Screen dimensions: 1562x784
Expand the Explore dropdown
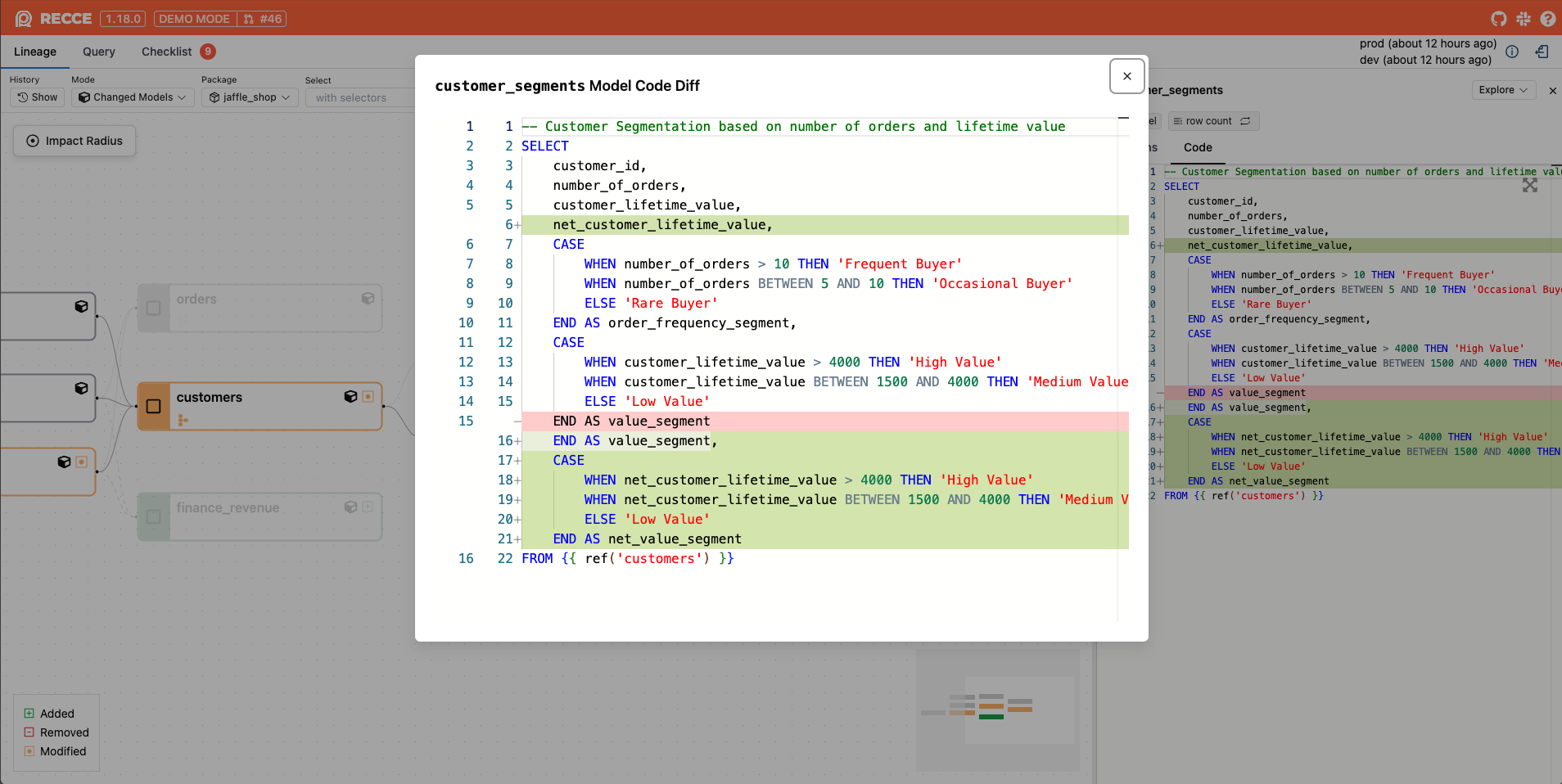tap(1502, 90)
